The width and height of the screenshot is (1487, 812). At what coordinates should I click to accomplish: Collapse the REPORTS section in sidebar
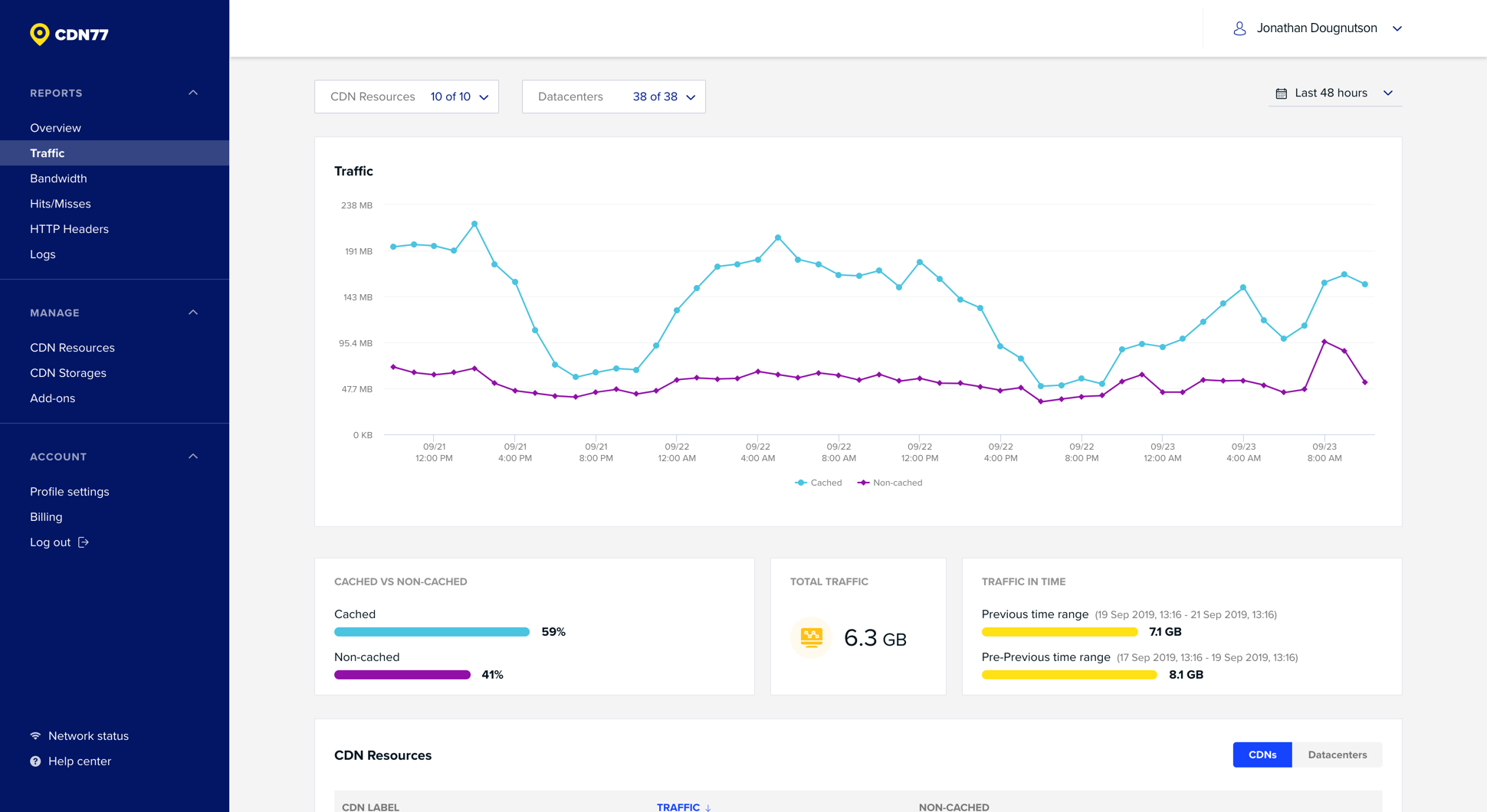(193, 92)
